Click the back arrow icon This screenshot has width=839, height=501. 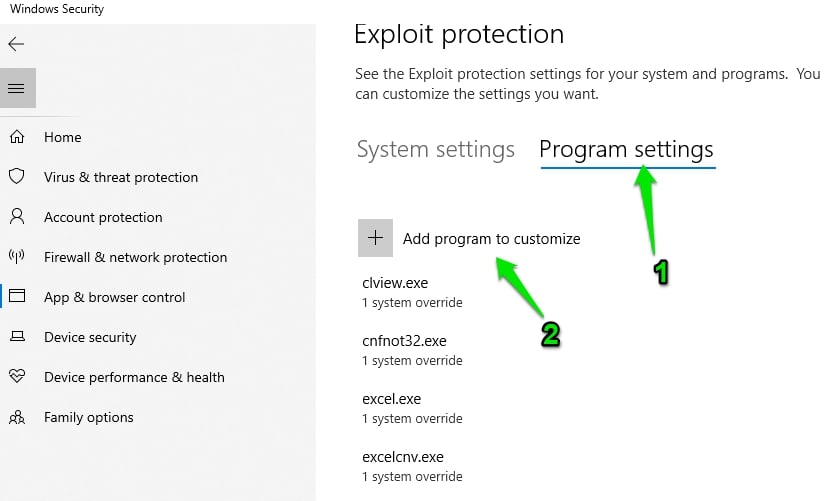tap(16, 44)
